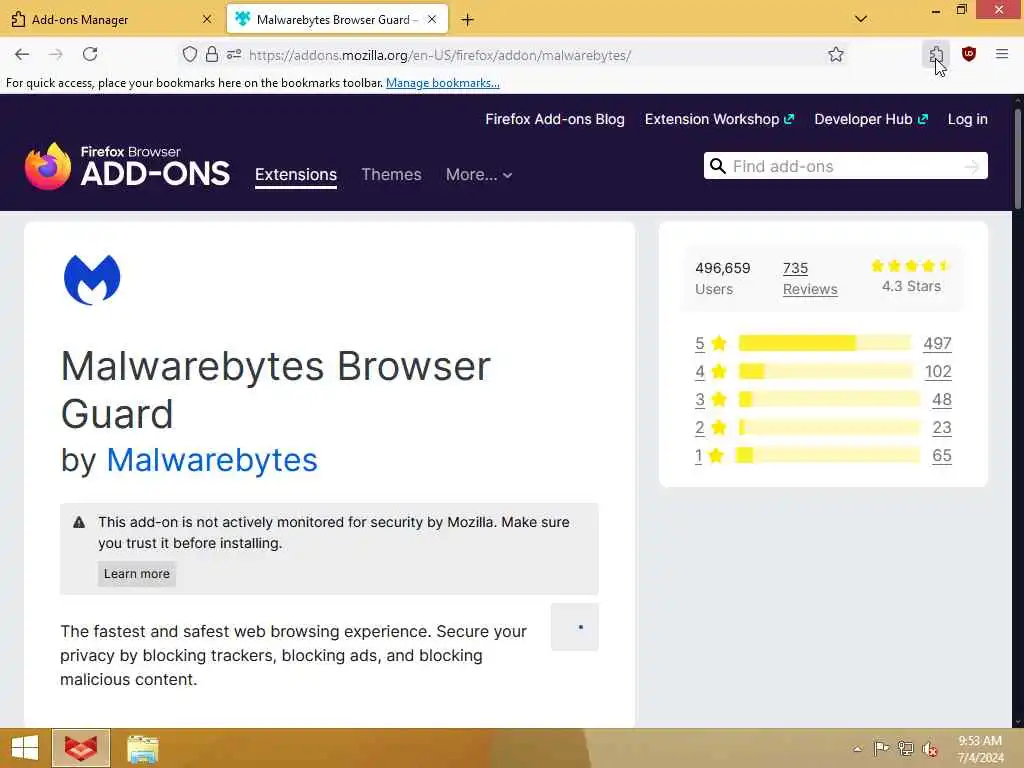Open the Extensions puzzle-piece toolbar button

tap(936, 55)
